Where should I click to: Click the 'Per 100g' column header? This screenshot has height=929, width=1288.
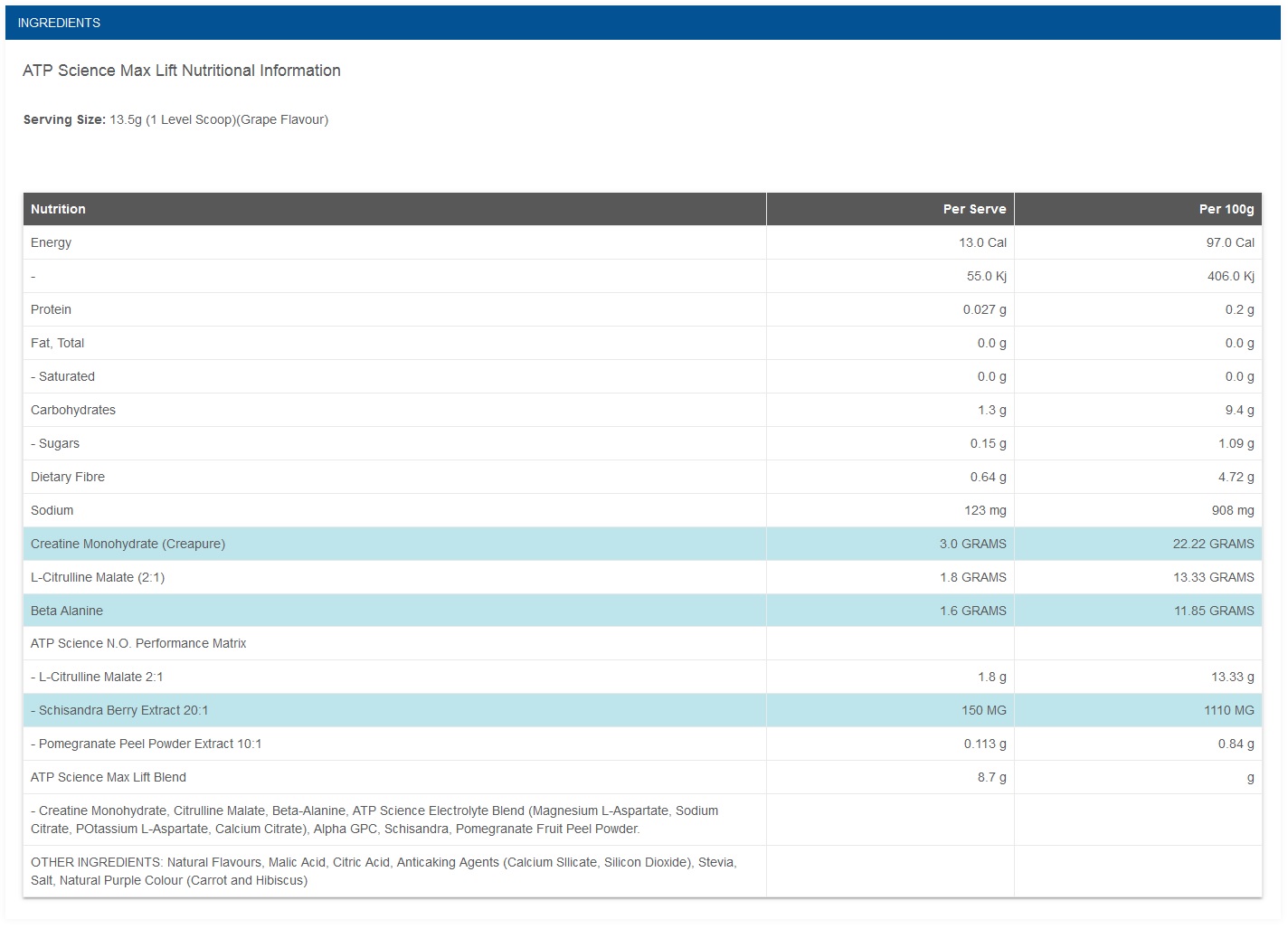click(x=1226, y=209)
